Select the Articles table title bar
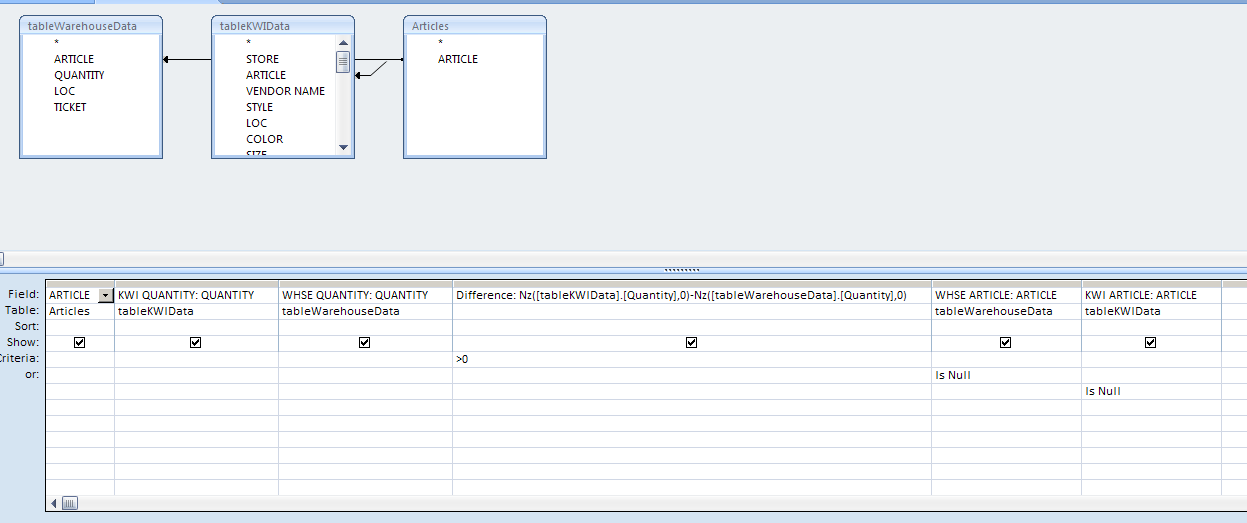The height and width of the screenshot is (523, 1247). (475, 26)
